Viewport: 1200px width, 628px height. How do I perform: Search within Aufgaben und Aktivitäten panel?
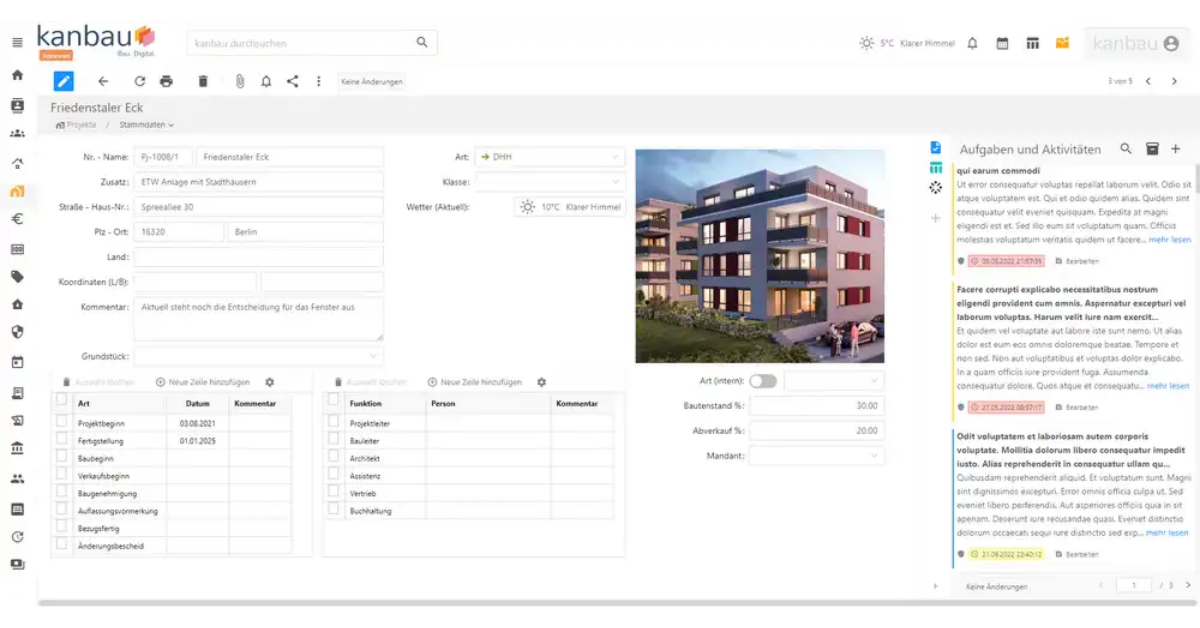(x=1126, y=148)
